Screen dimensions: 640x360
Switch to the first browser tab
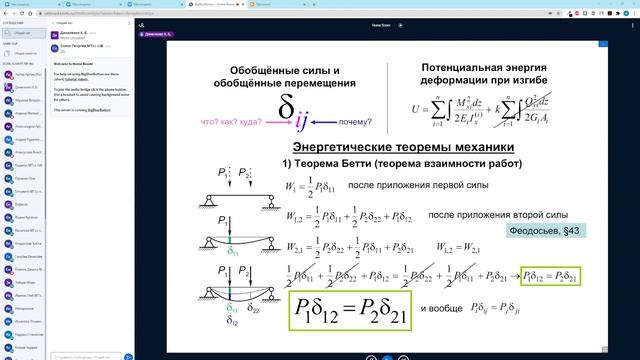click(32, 4)
